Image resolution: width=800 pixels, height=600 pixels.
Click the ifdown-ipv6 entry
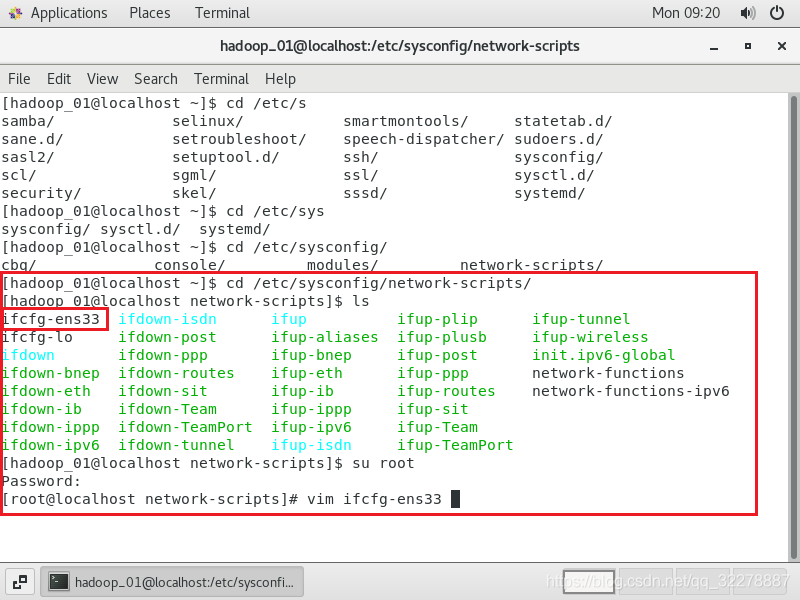pyautogui.click(x=51, y=445)
